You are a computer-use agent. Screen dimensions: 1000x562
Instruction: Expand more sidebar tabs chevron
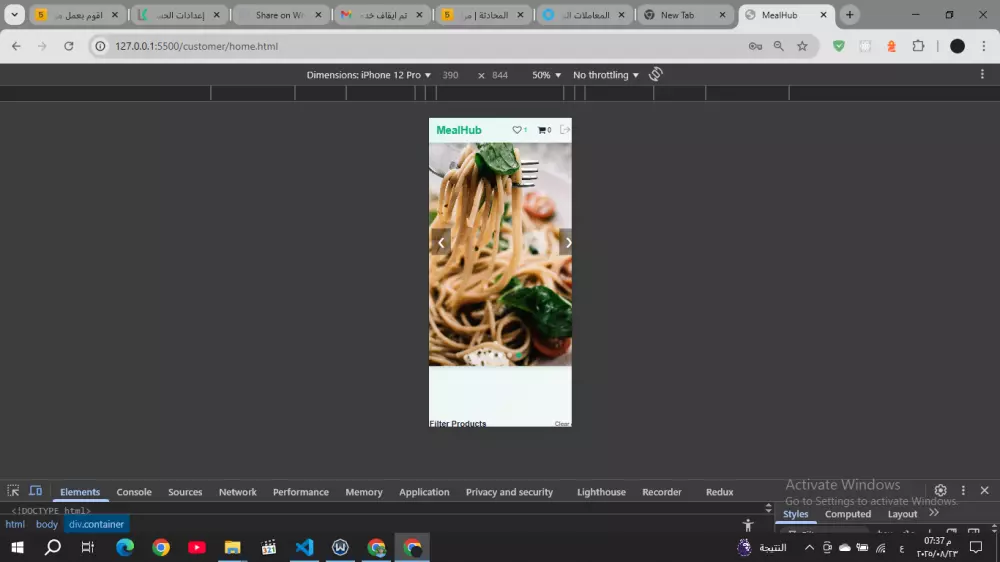[x=934, y=513]
